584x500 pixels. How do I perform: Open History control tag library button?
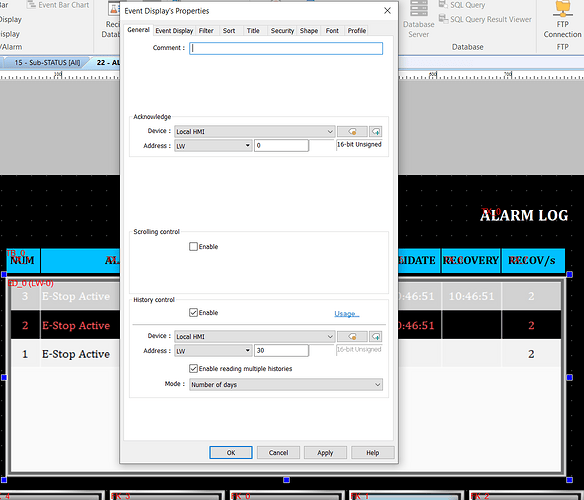pyautogui.click(x=352, y=336)
